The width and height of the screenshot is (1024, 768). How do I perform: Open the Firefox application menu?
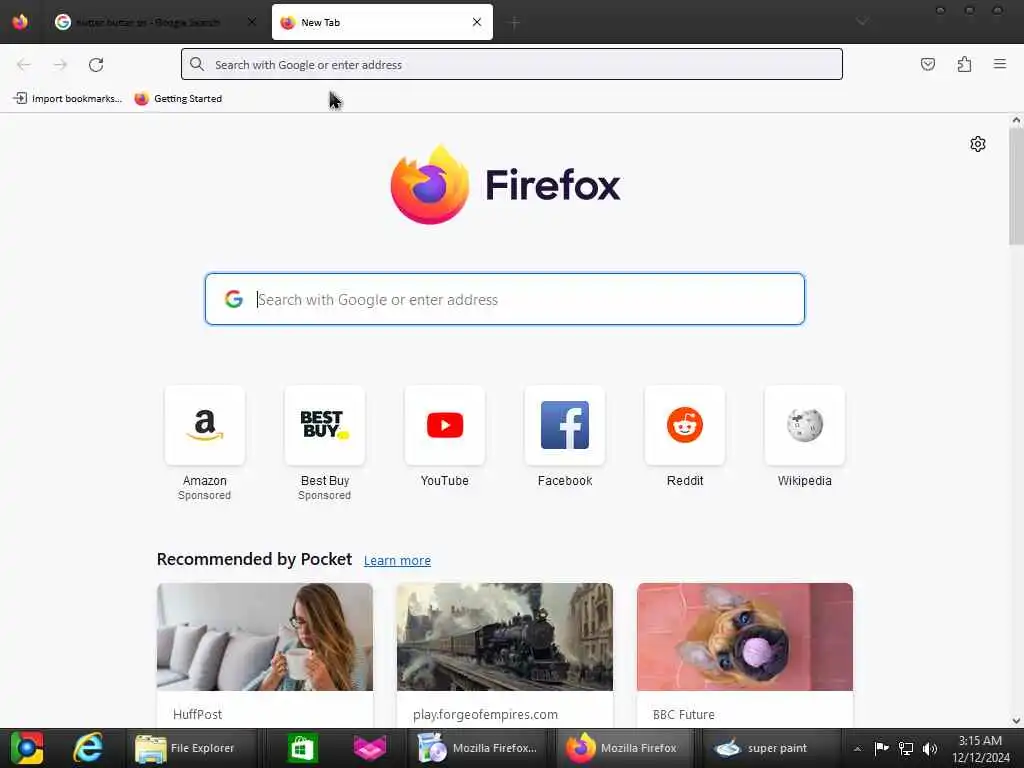(999, 64)
